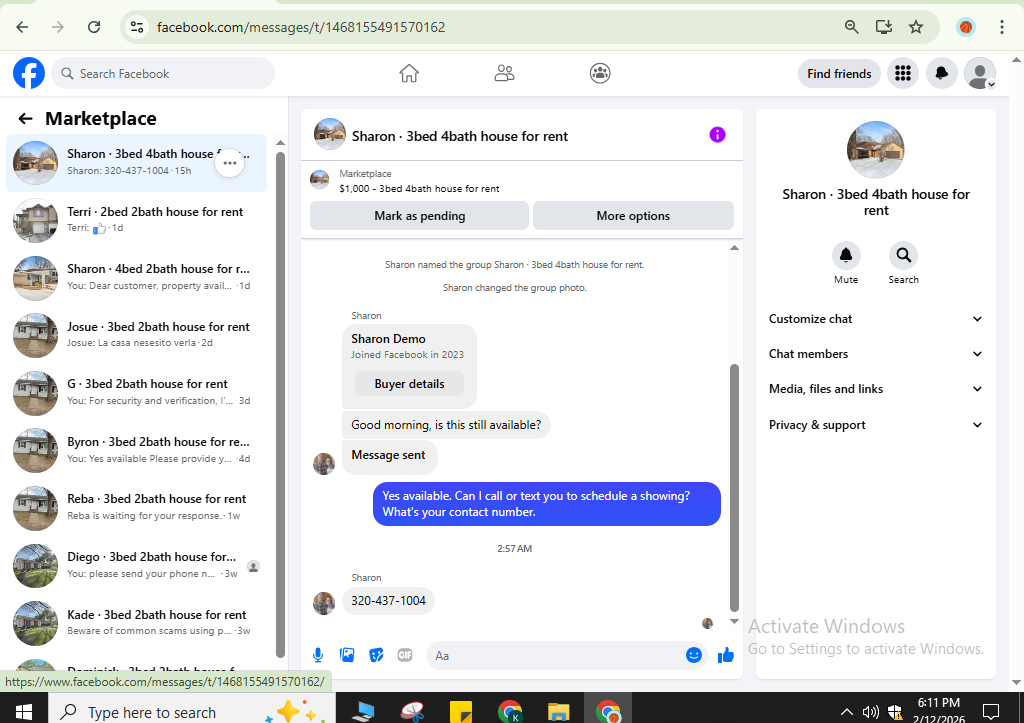This screenshot has width=1024, height=723.
Task: Click the chat messages scrollbar thumb
Action: tap(734, 487)
